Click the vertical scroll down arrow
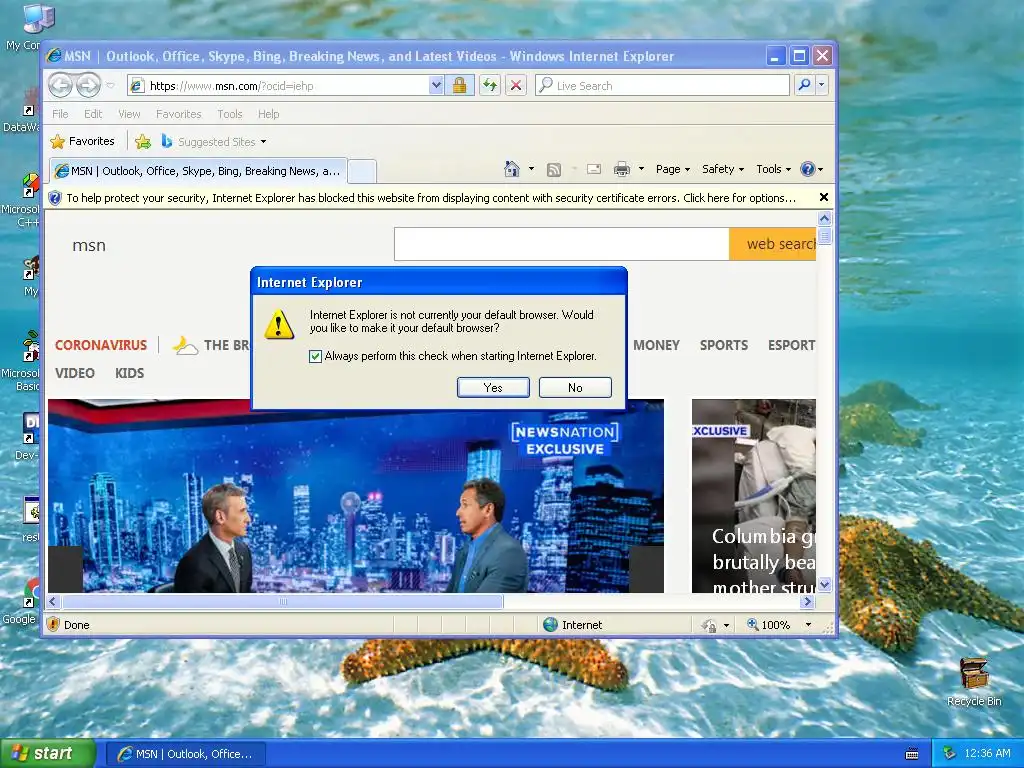1024x768 pixels. pos(824,584)
